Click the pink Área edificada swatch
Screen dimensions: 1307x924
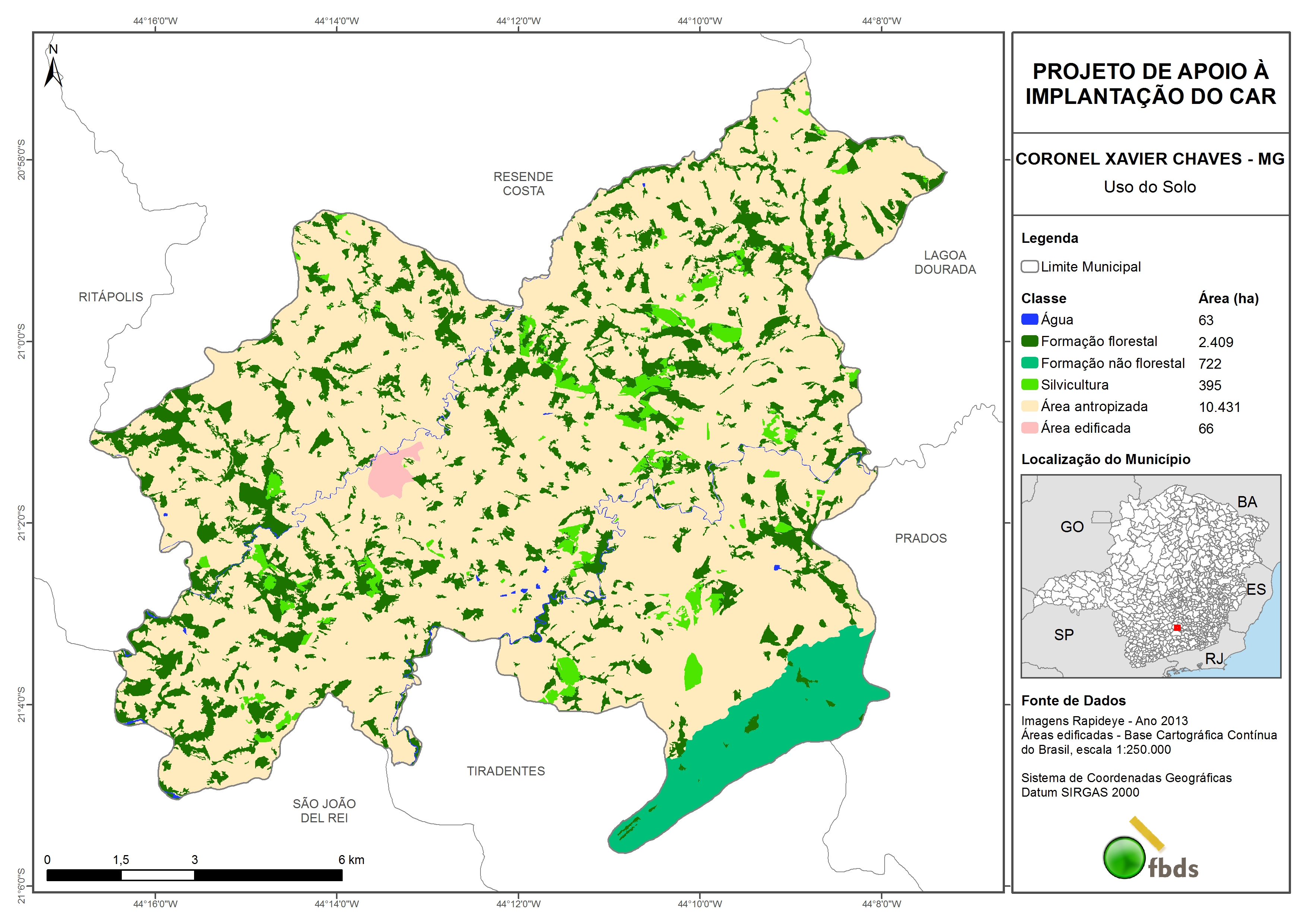[x=1029, y=428]
